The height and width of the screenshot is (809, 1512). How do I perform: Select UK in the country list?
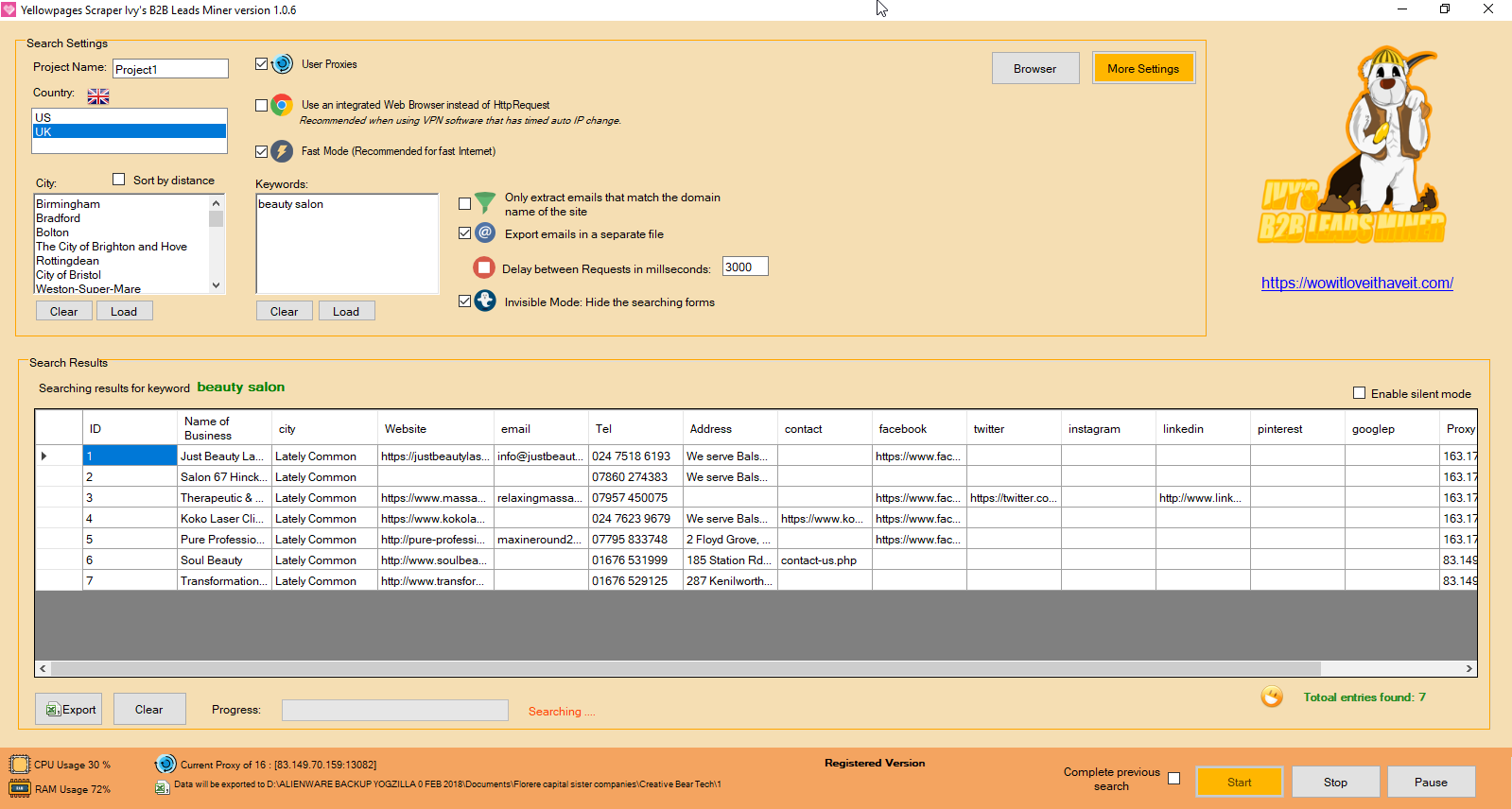click(x=130, y=131)
